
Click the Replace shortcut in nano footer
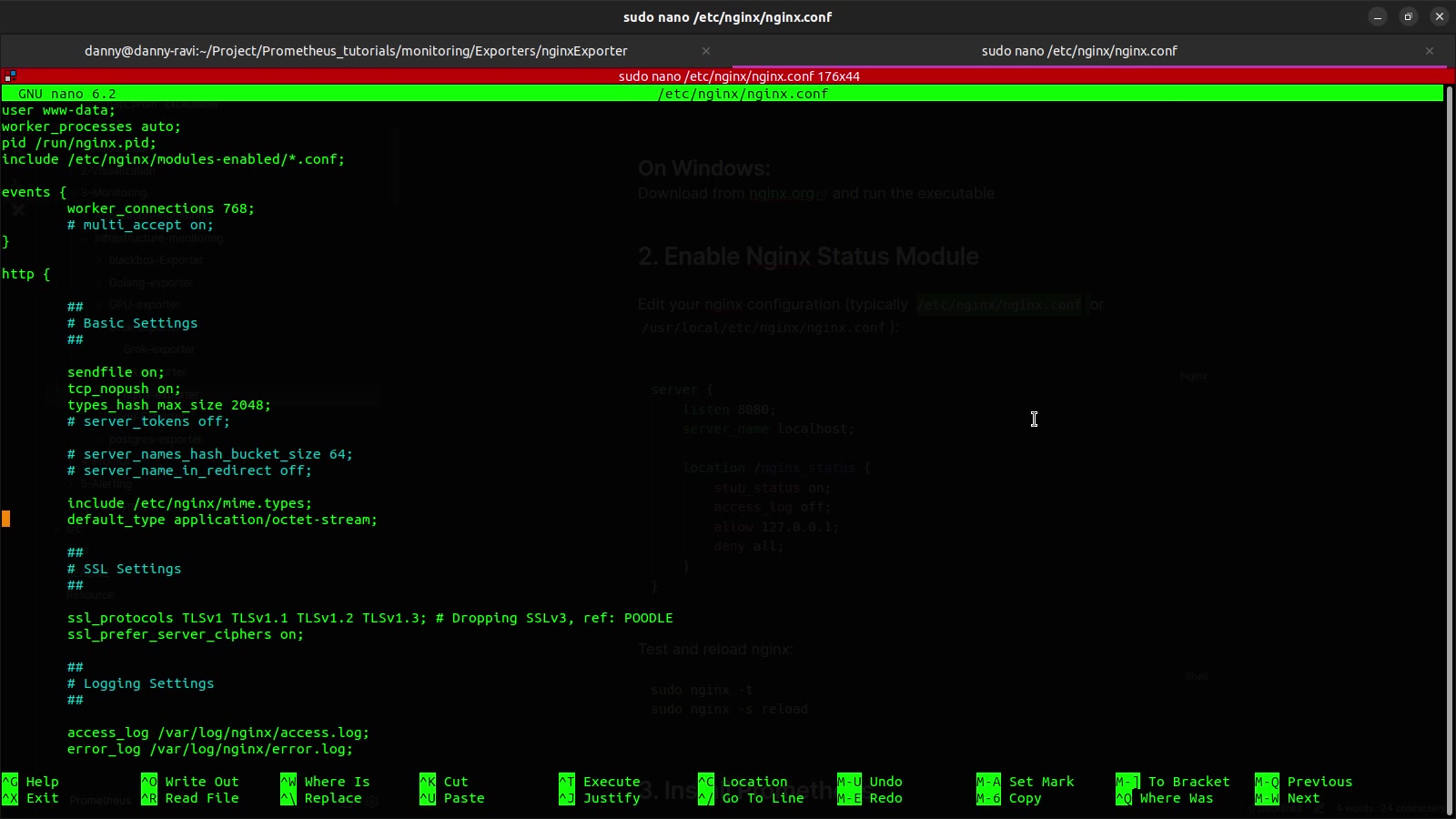[x=321, y=798]
